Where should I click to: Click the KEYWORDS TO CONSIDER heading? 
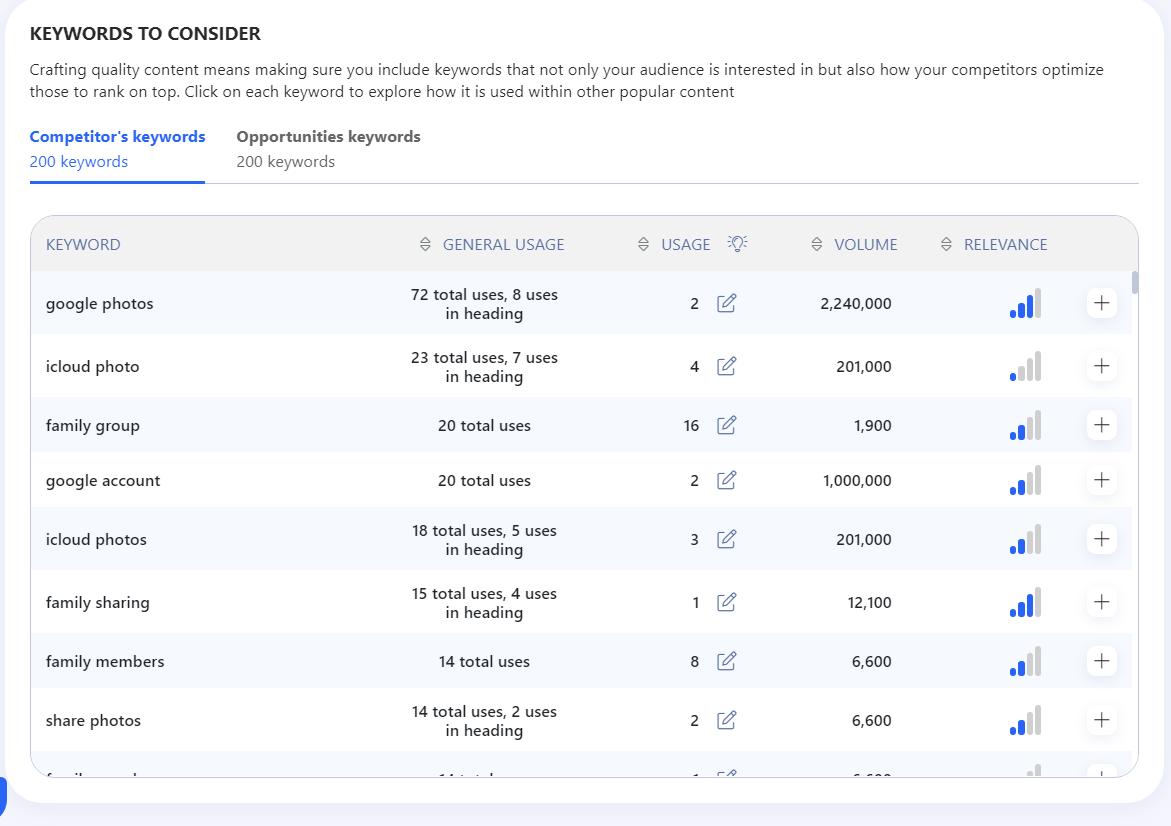pos(146,34)
